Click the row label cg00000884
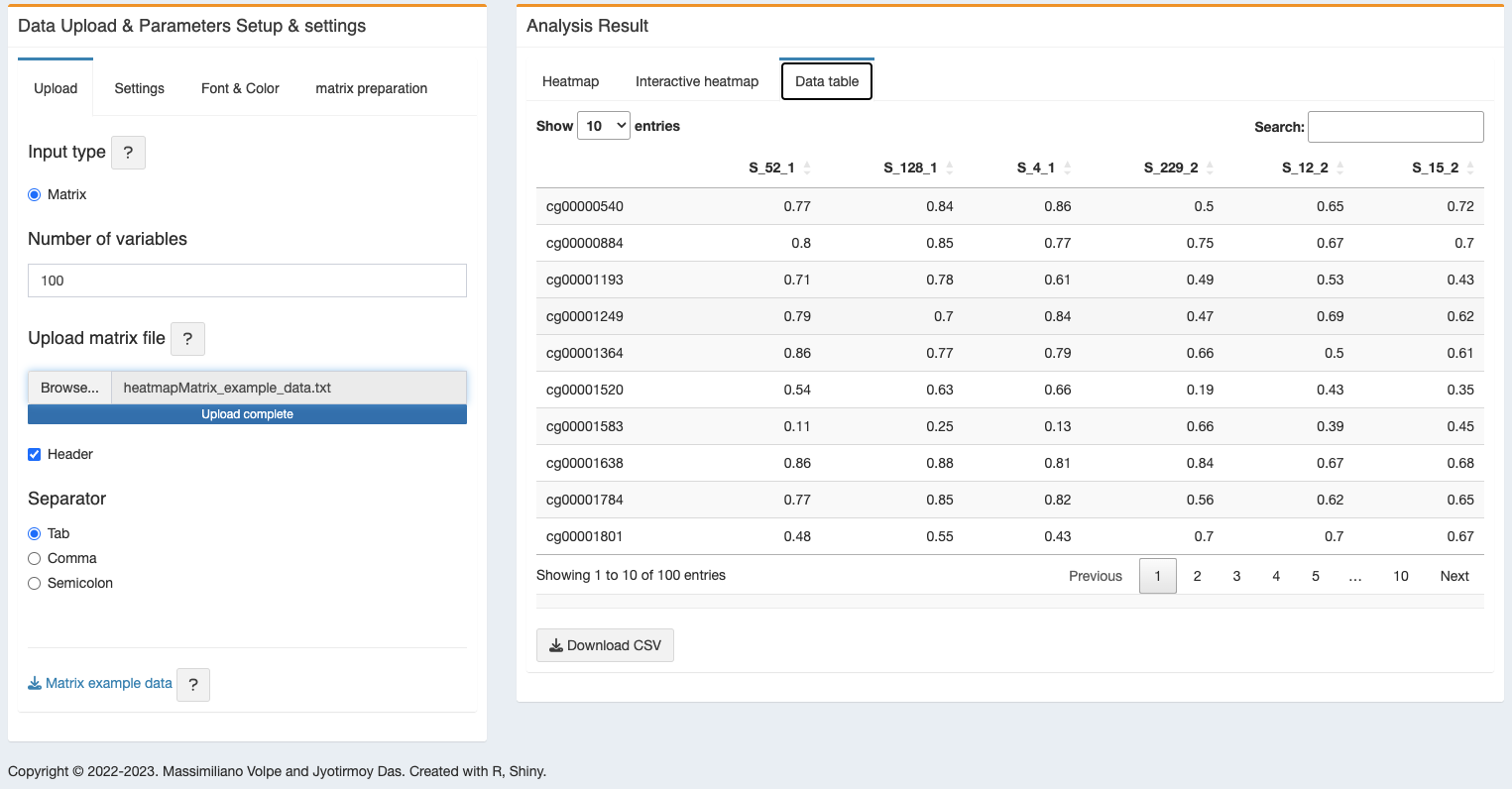This screenshot has width=1512, height=789. [x=585, y=243]
